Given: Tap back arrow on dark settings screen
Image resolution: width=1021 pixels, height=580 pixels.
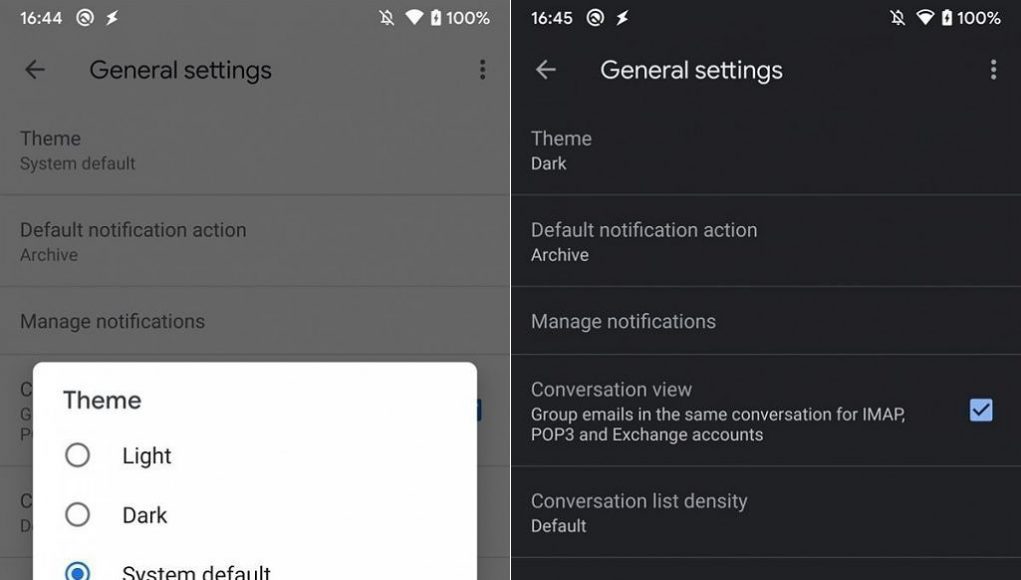Looking at the screenshot, I should click(x=546, y=69).
